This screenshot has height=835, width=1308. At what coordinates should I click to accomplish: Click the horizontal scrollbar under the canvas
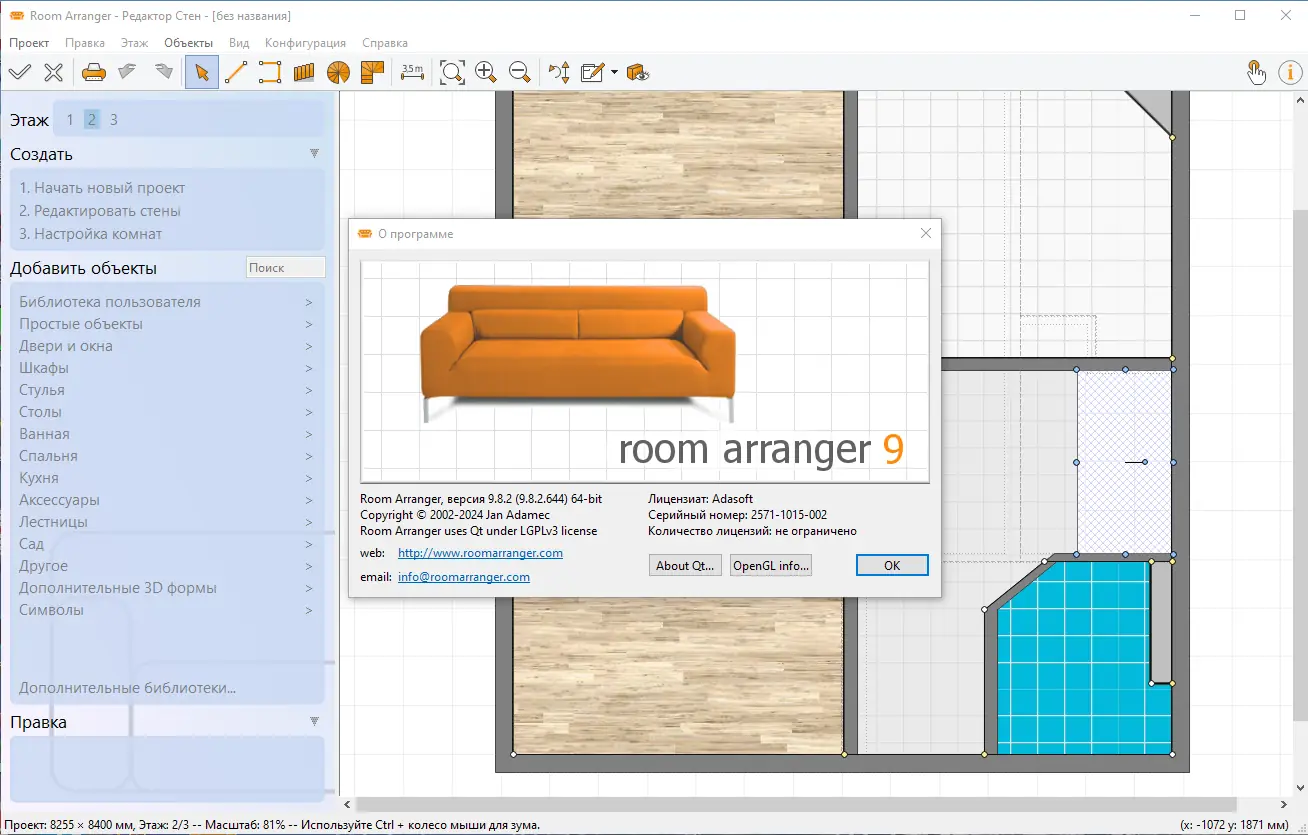(795, 805)
